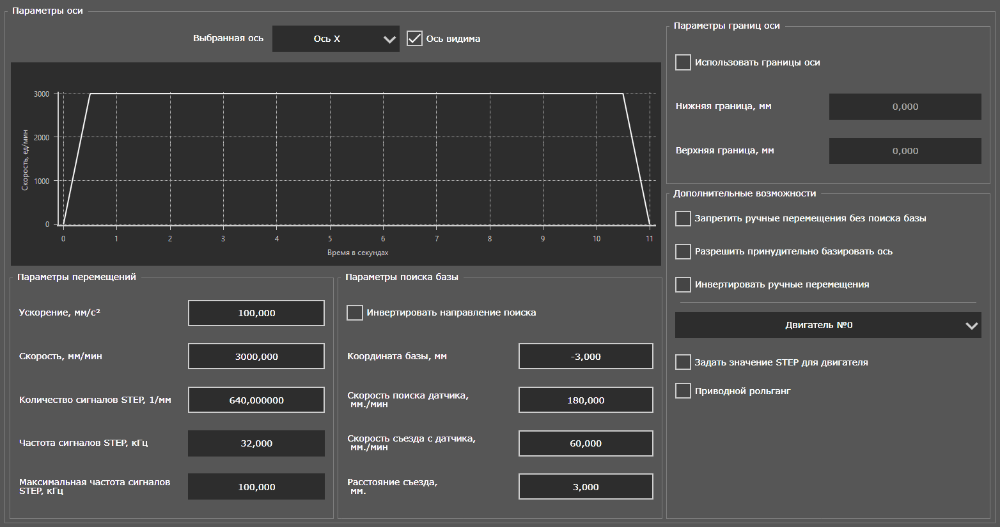Click the 'Максимальная частота сигналов STEP' field
The image size is (1000, 527).
click(x=256, y=487)
